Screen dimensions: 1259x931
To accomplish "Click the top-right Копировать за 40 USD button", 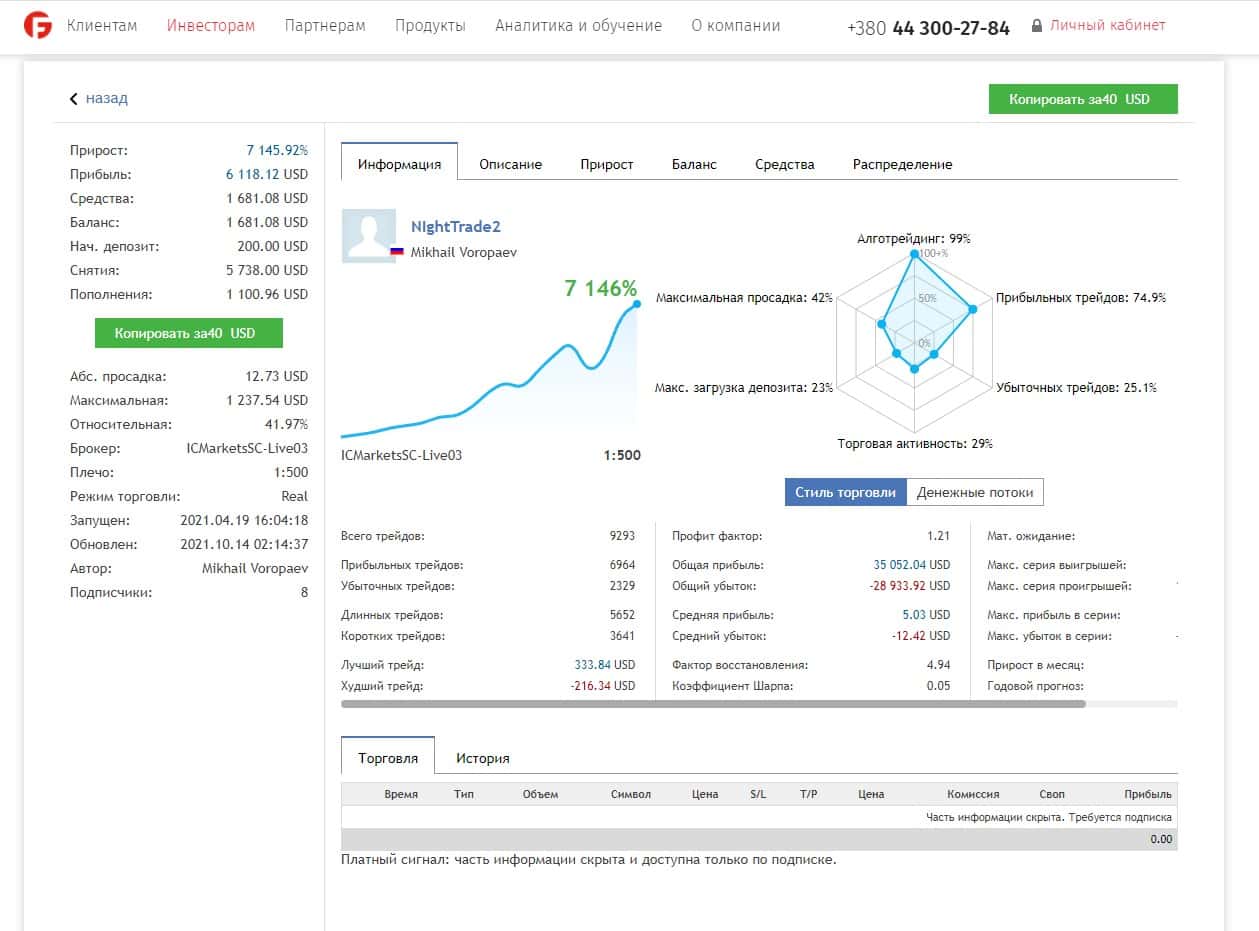I will click(1083, 99).
